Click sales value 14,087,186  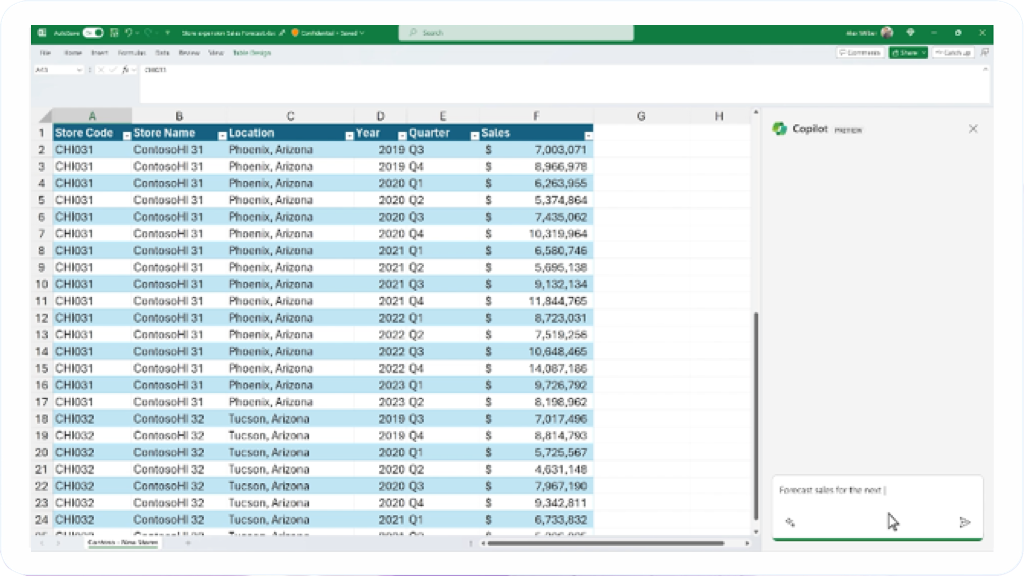[558, 368]
